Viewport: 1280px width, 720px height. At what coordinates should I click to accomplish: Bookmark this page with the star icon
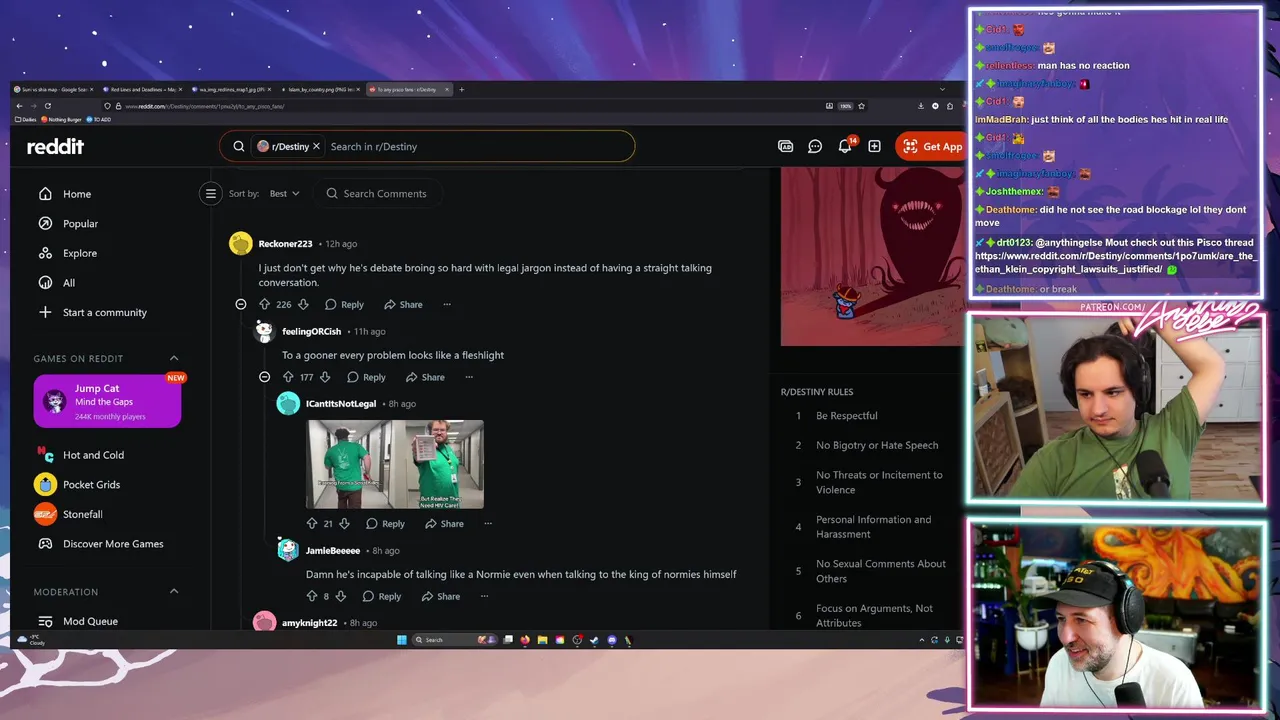pyautogui.click(x=861, y=106)
